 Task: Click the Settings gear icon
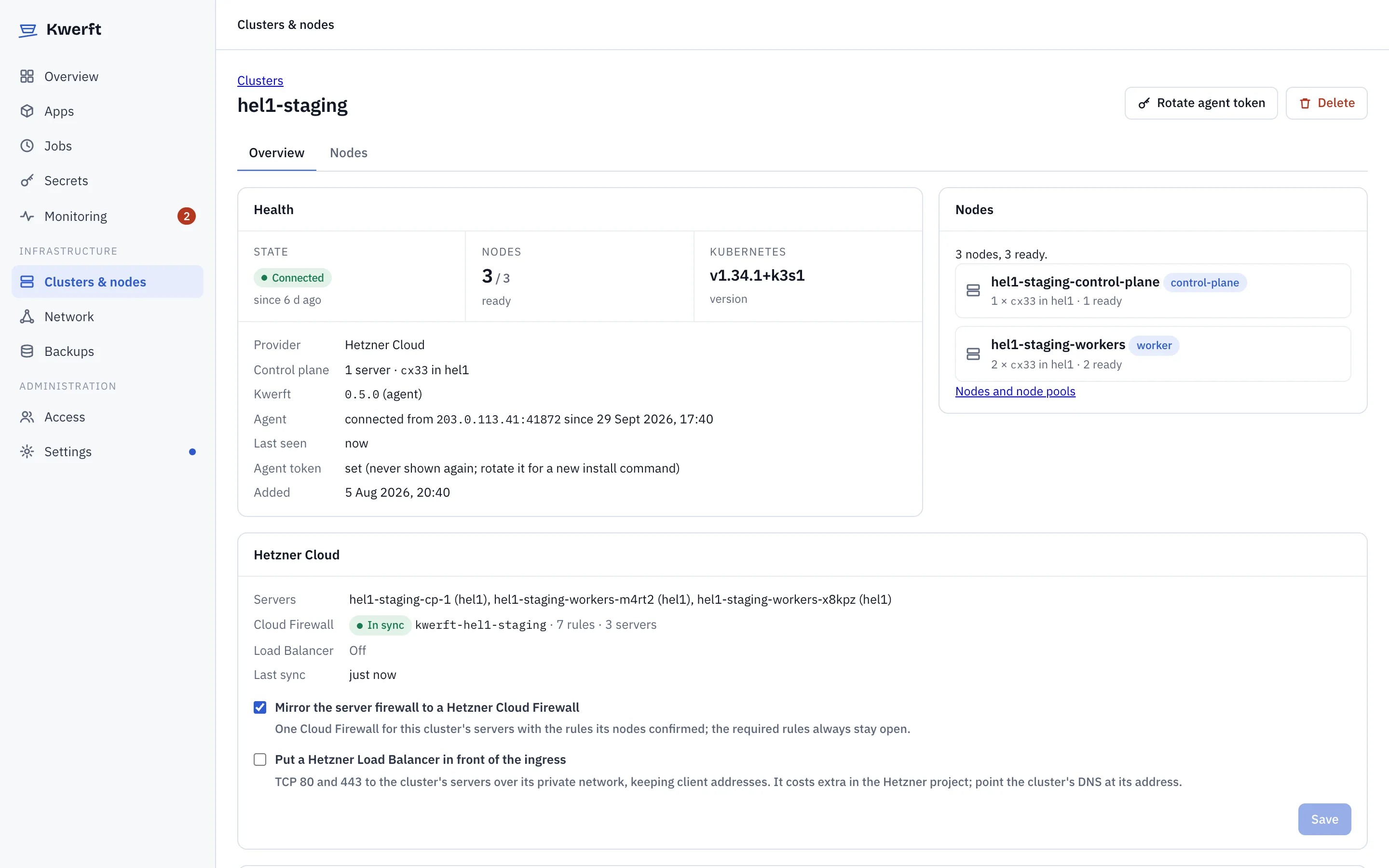27,452
